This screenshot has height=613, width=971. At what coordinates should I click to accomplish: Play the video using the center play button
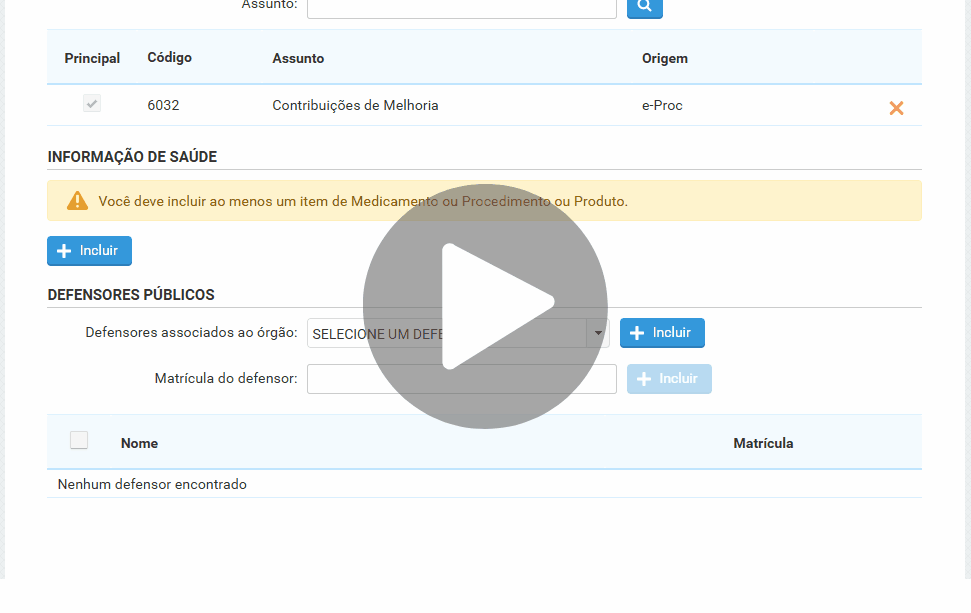tap(485, 306)
